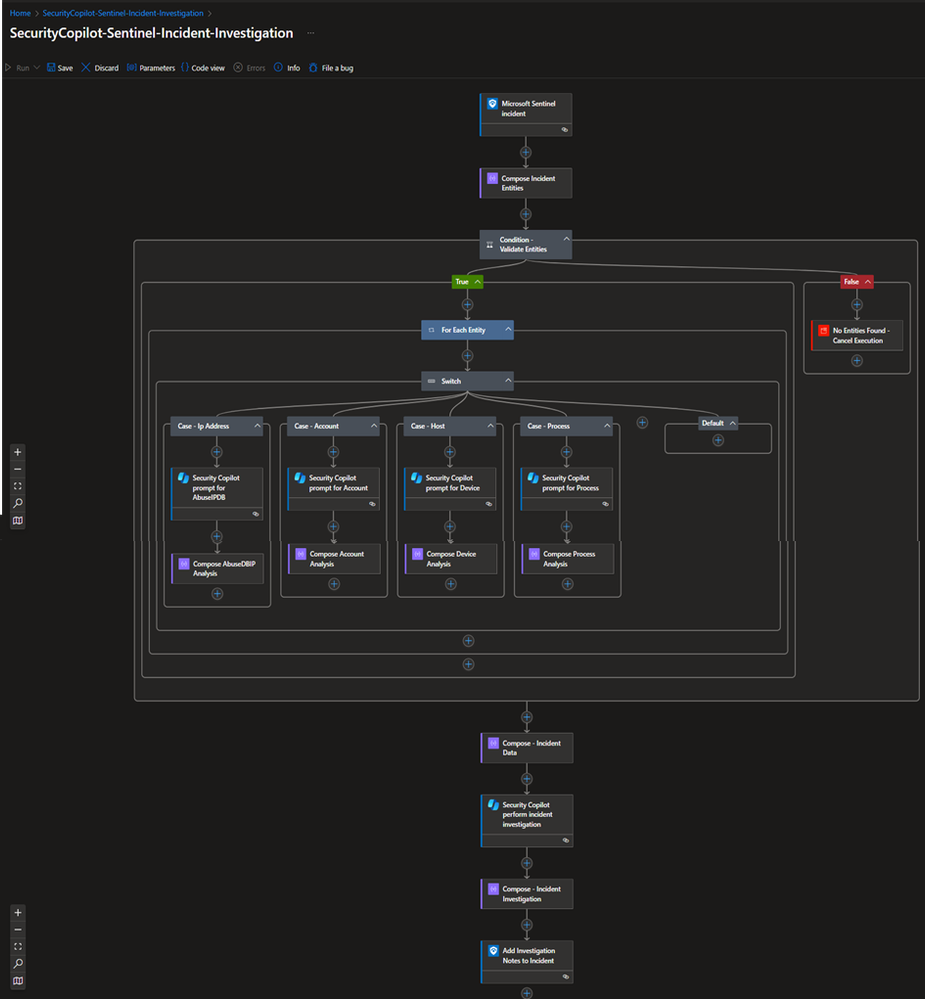The image size is (925, 999).
Task: Add step between AbuseIPDB prompt and Compose AbuseDBIP Analysis
Action: [x=217, y=536]
